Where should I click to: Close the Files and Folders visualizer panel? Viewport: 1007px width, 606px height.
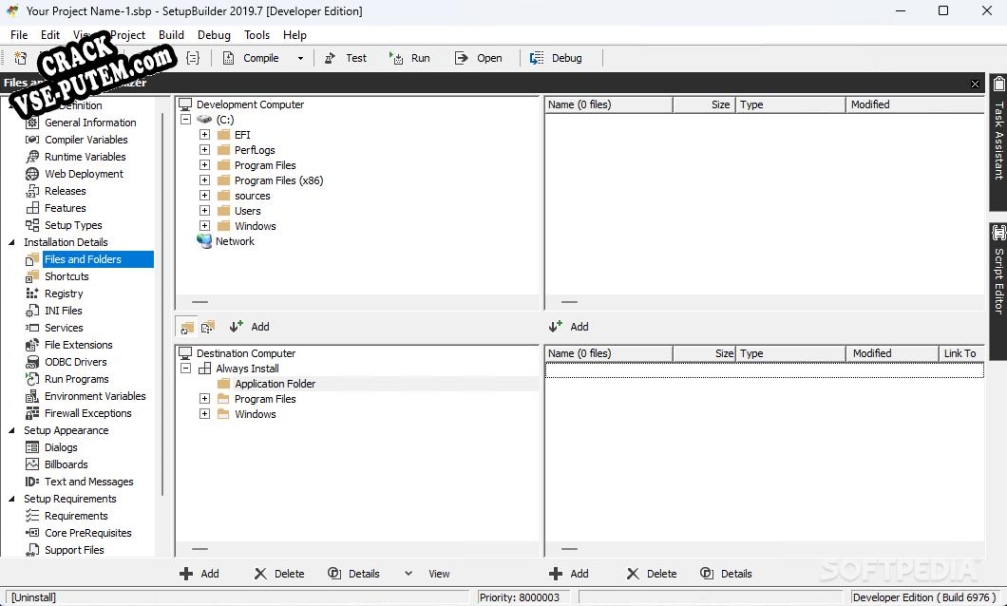(975, 84)
